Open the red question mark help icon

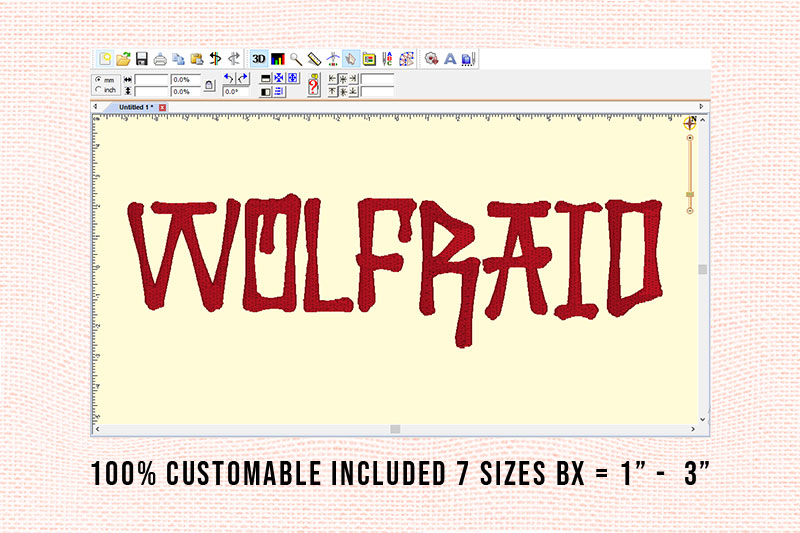[x=313, y=85]
